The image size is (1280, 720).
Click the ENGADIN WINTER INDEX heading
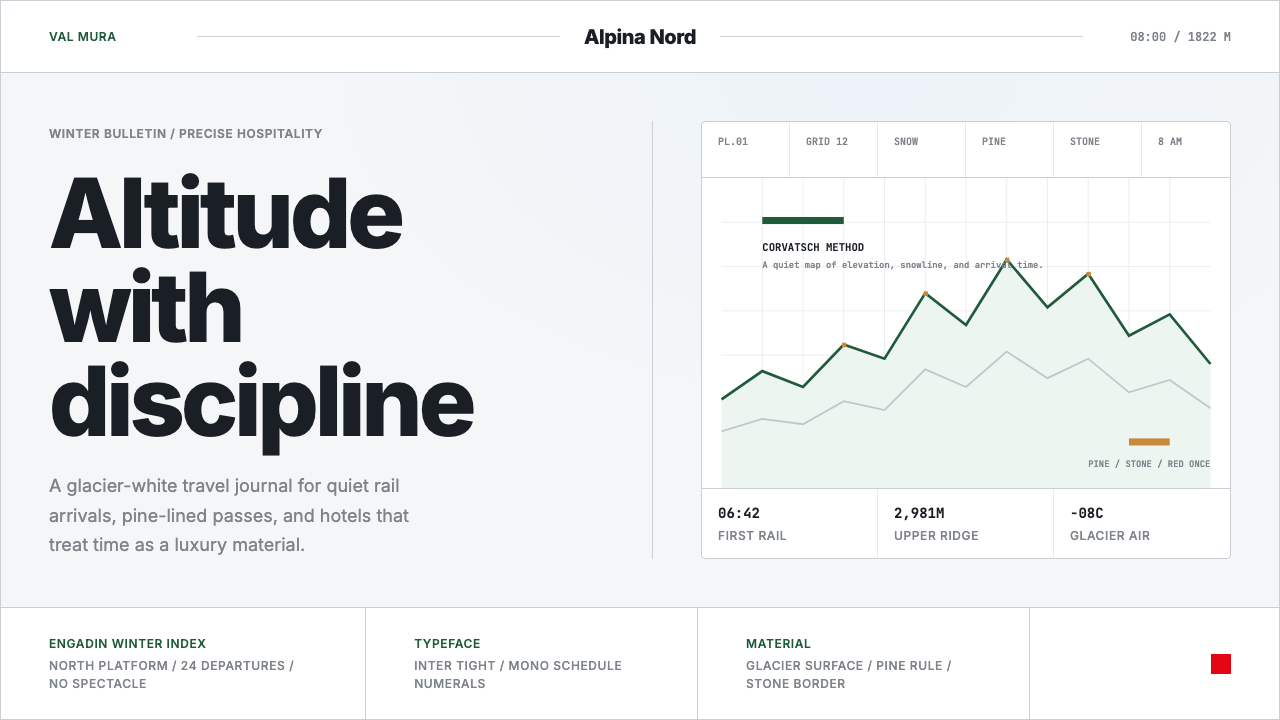[127, 644]
